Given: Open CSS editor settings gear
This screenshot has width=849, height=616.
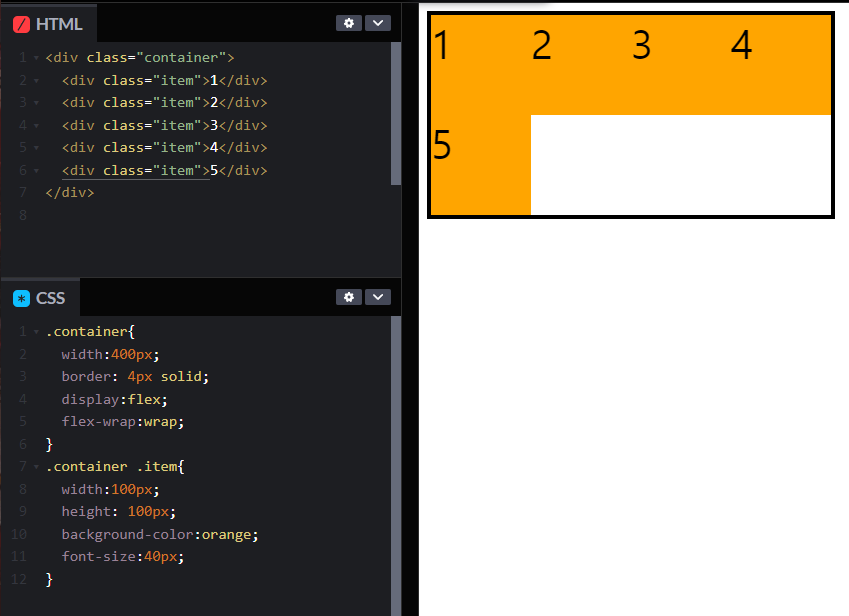Looking at the screenshot, I should 349,297.
